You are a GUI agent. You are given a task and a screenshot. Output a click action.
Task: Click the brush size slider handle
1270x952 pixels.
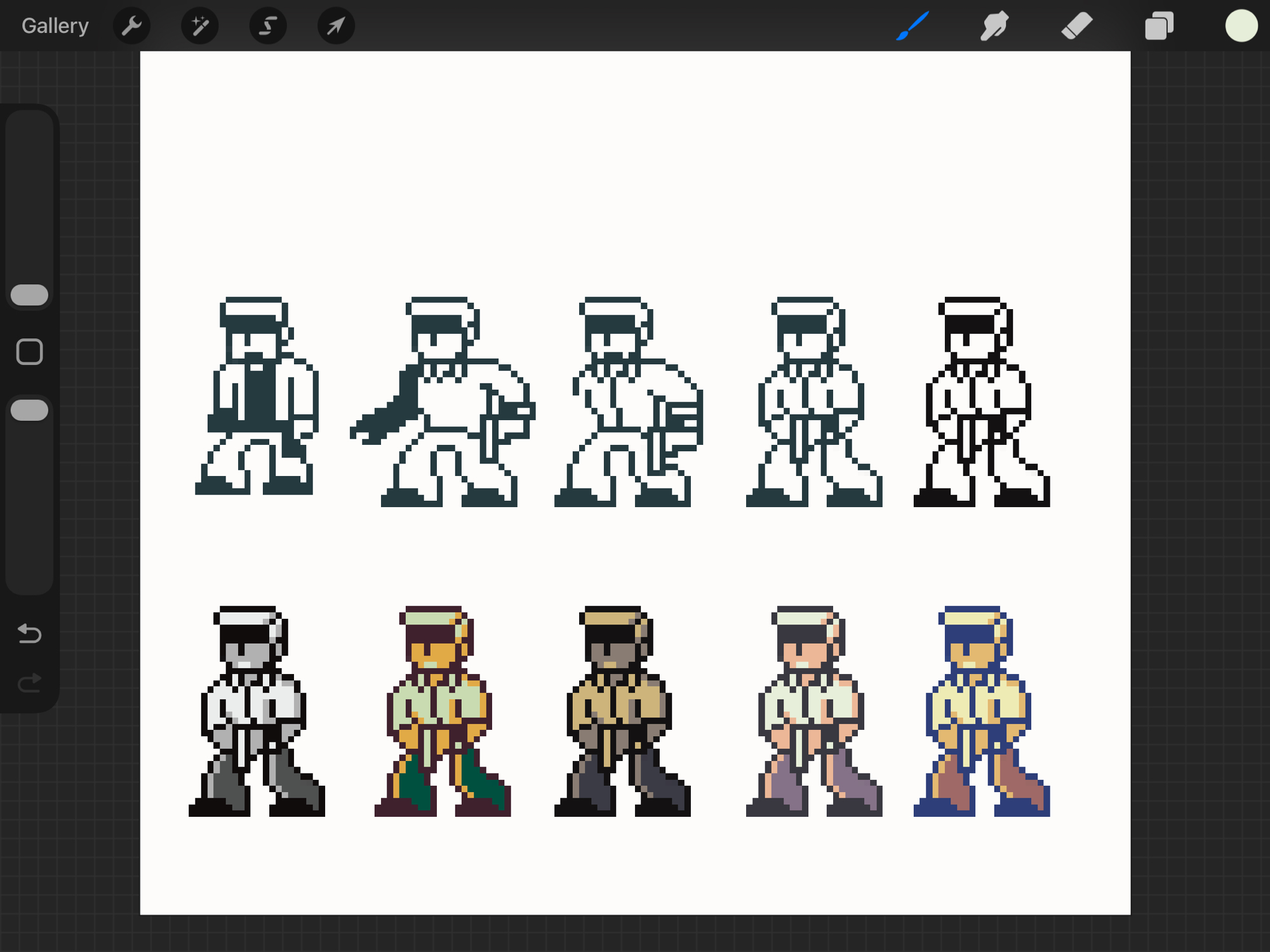(30, 295)
